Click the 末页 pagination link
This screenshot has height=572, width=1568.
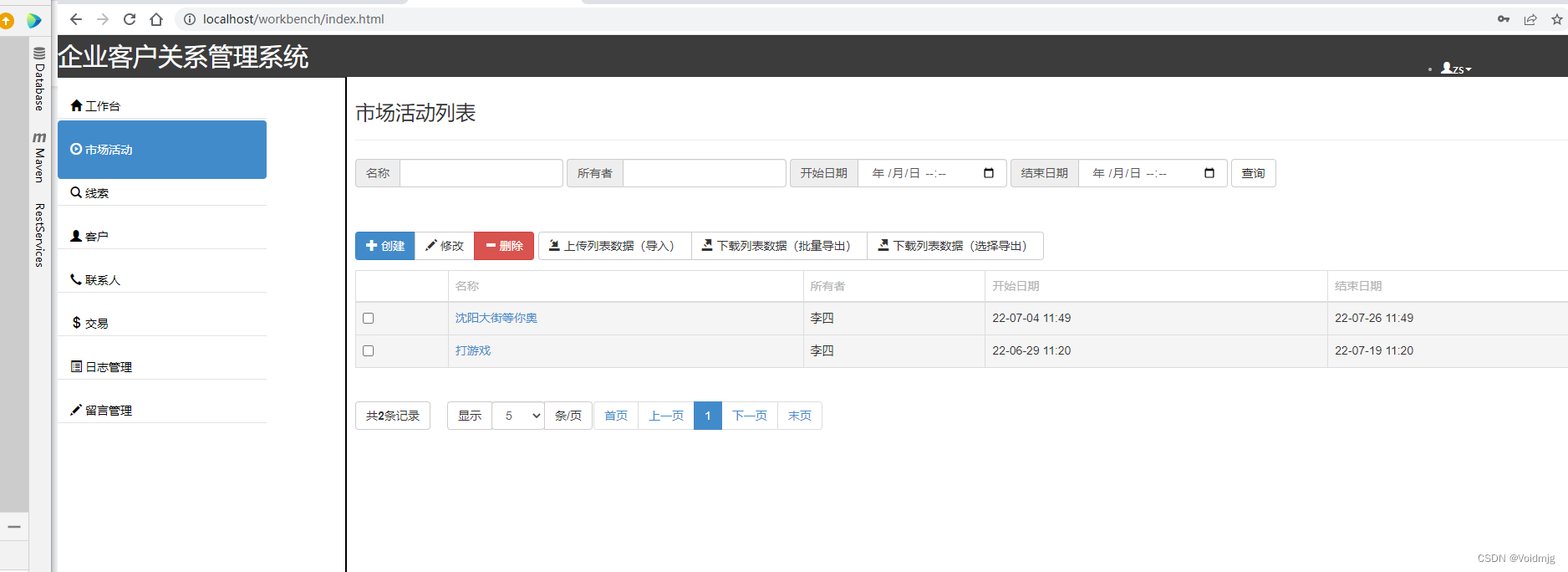tap(800, 416)
